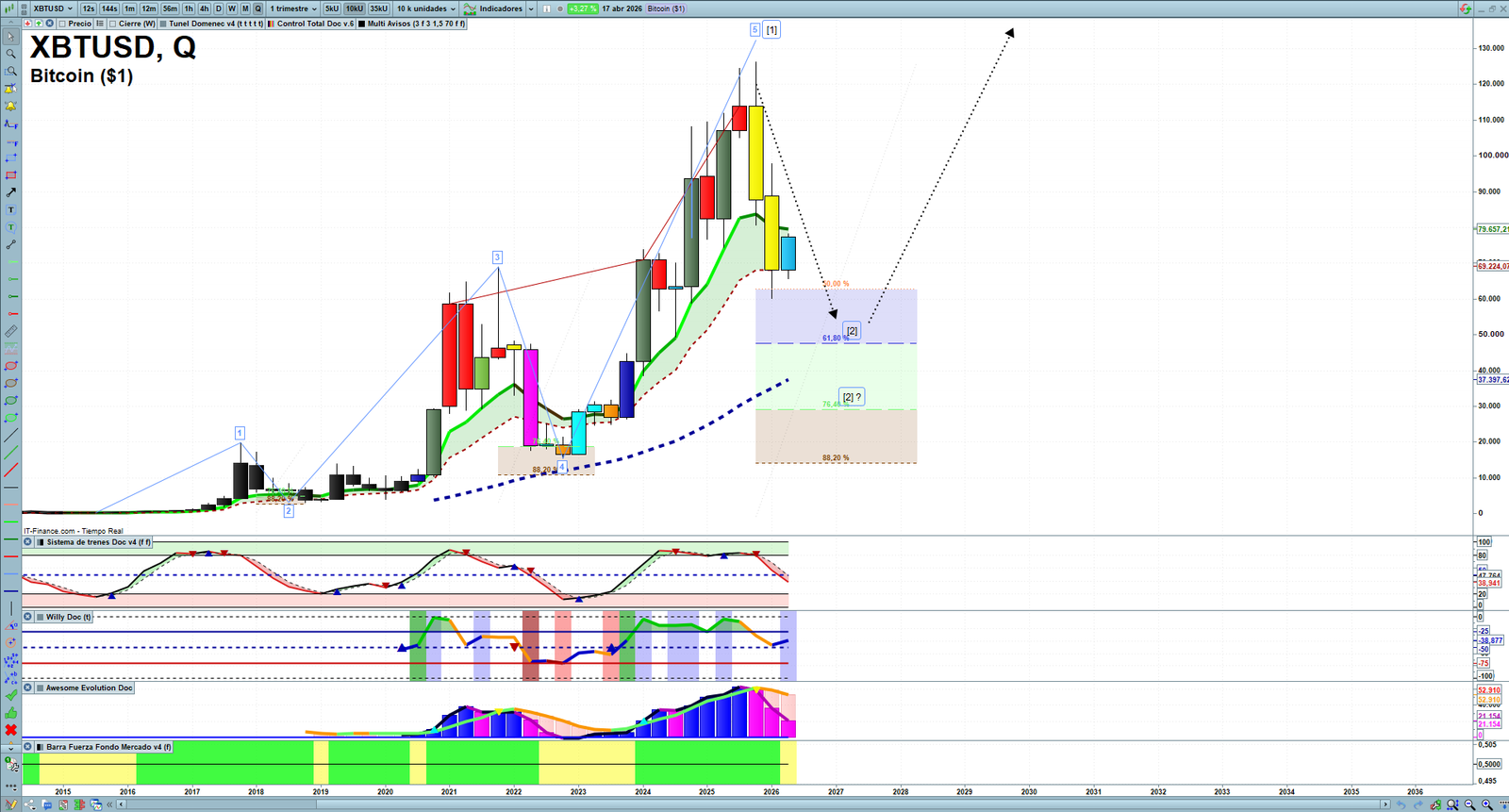Image resolution: width=1509 pixels, height=812 pixels.
Task: Select the 12s timeframe
Action: tap(89, 8)
